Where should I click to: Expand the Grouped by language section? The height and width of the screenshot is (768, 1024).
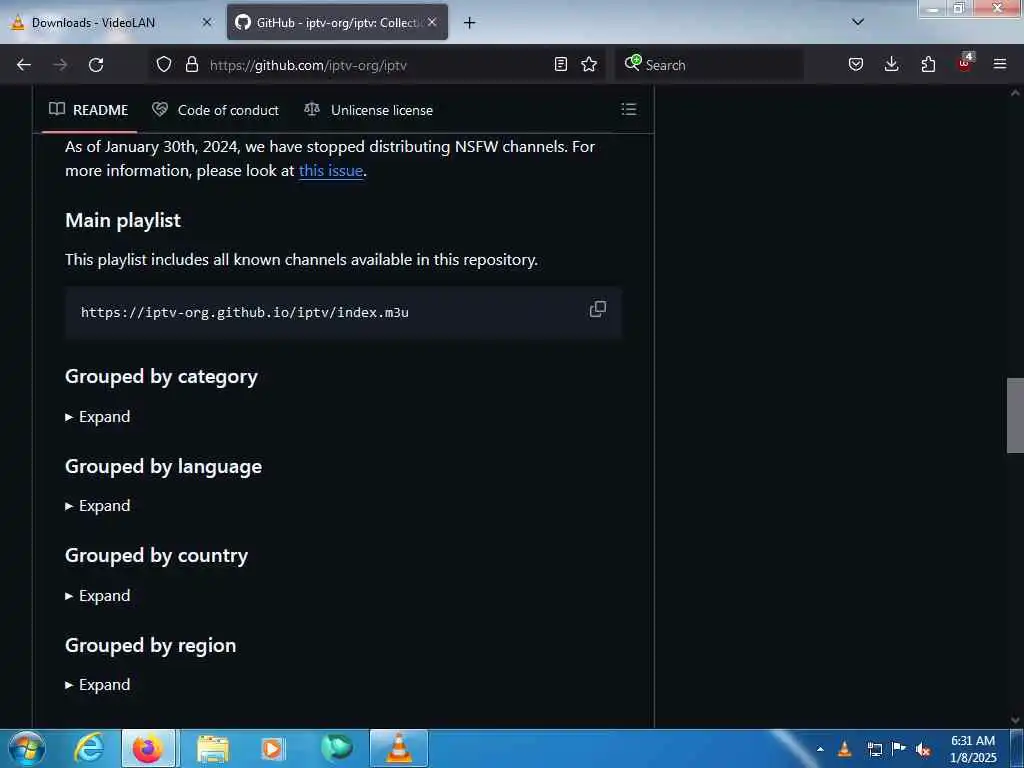click(98, 505)
